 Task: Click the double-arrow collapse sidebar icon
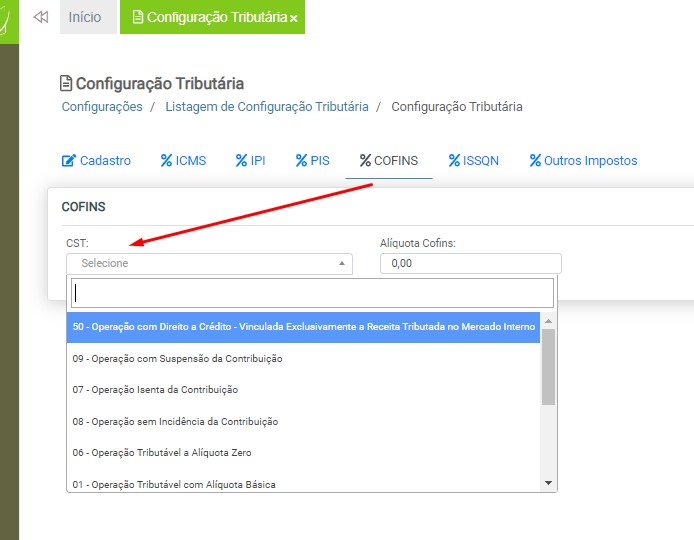41,18
